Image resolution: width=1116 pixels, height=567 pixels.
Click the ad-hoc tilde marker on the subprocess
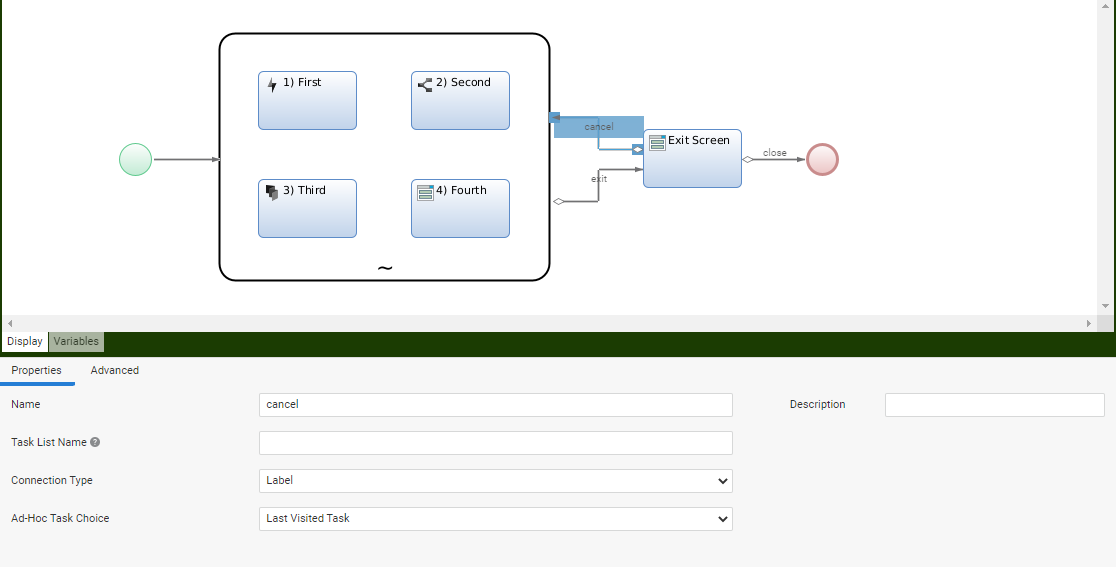pyautogui.click(x=384, y=268)
